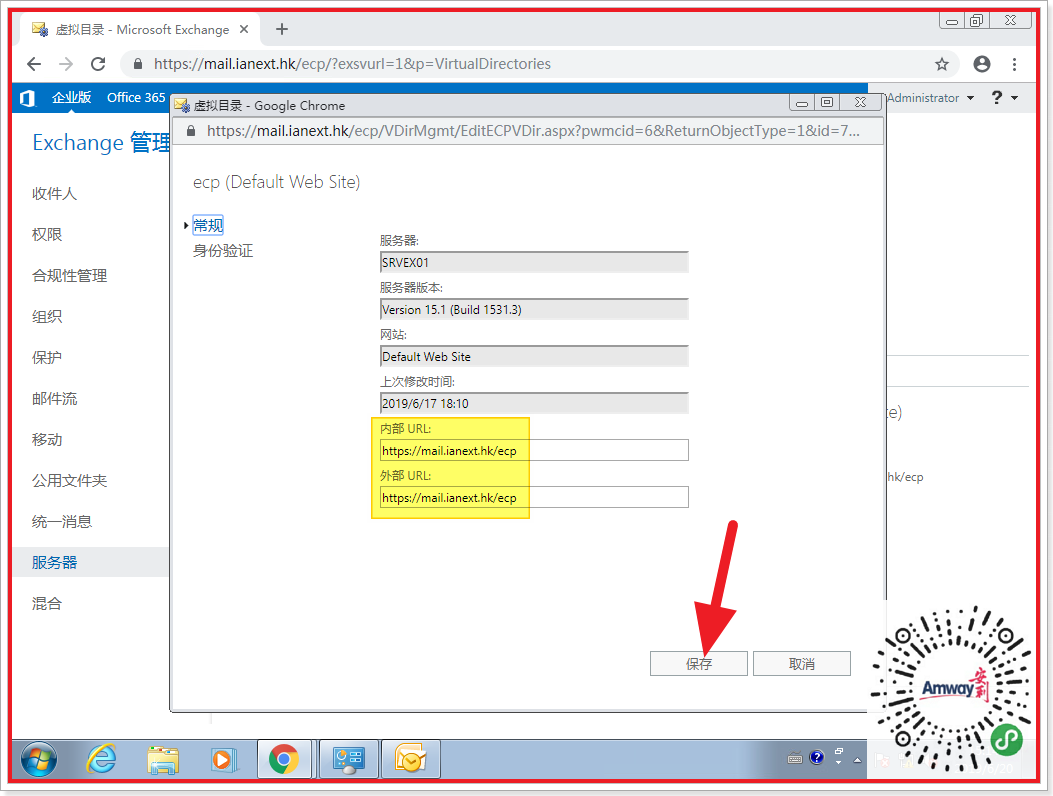Viewport: 1053px width, 796px height.
Task: Show hidden system tray icons
Action: tap(857, 760)
